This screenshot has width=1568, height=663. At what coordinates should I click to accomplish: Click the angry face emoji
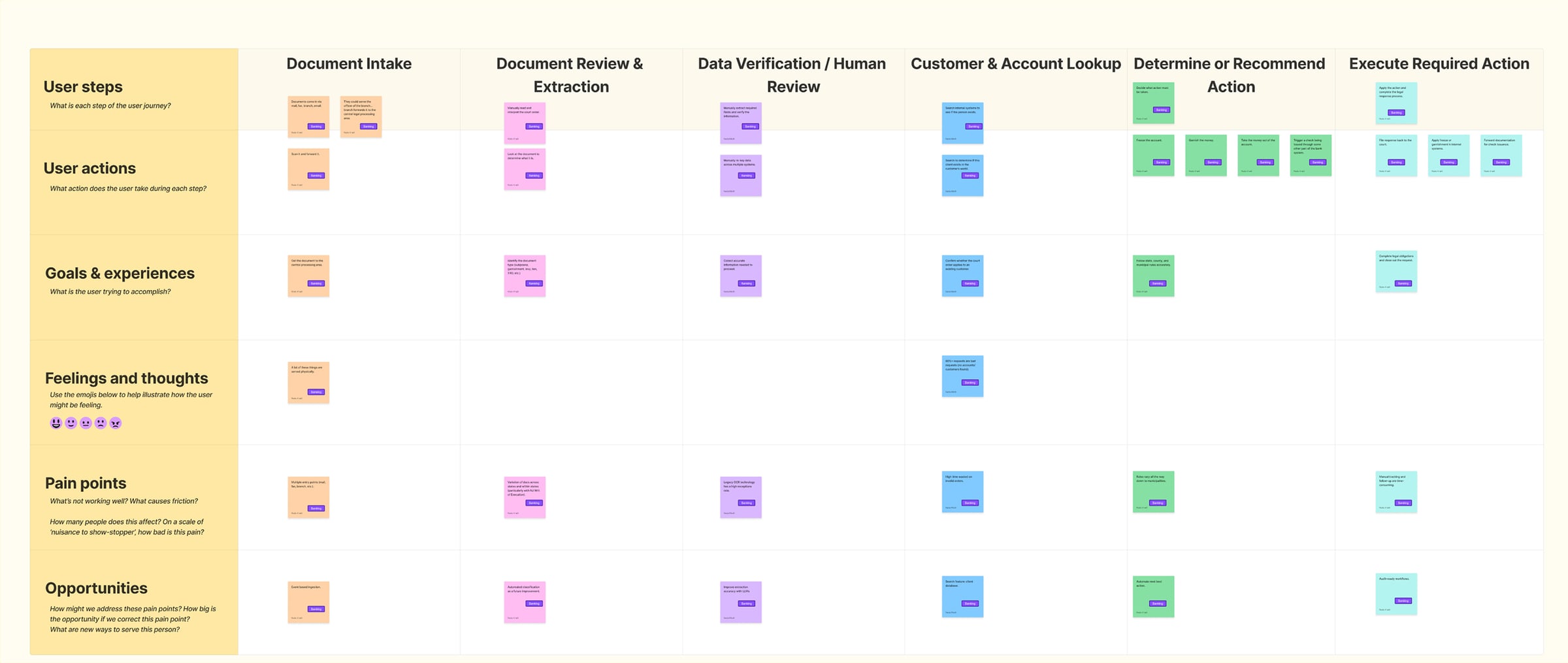[116, 423]
